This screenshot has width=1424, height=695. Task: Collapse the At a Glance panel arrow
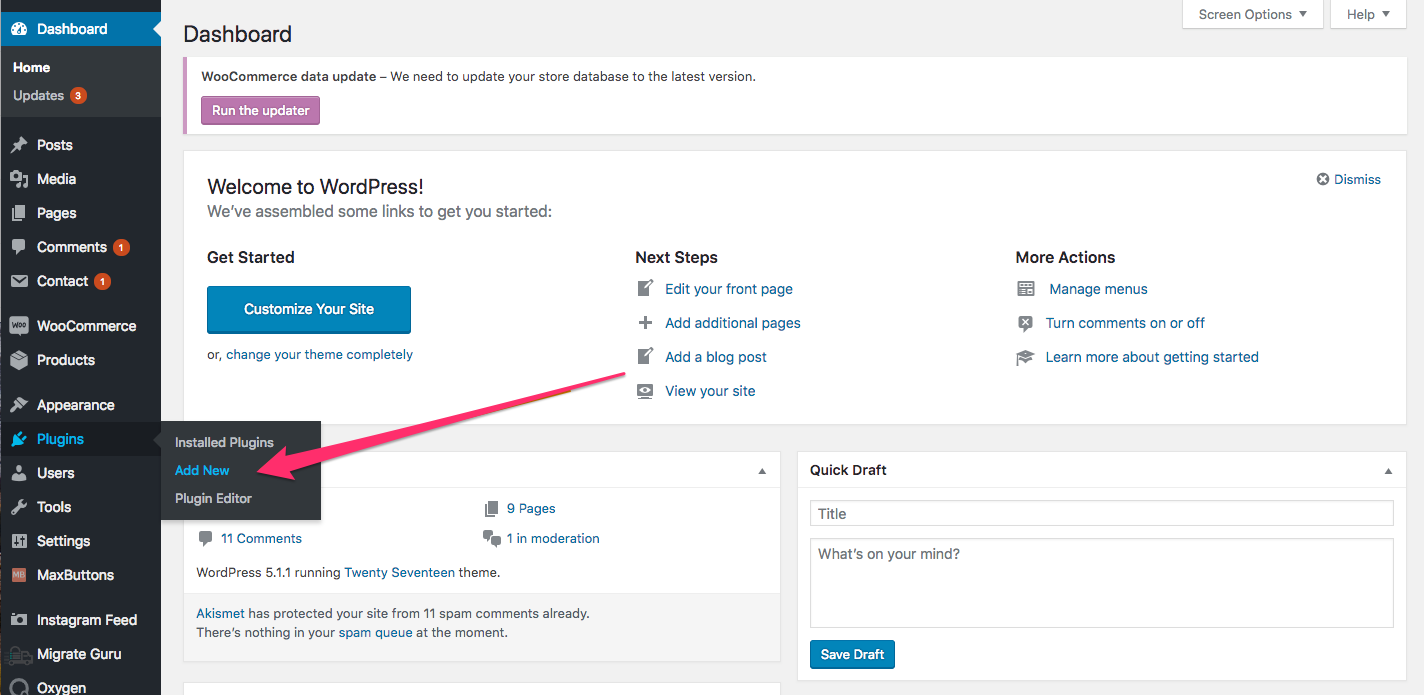point(762,471)
